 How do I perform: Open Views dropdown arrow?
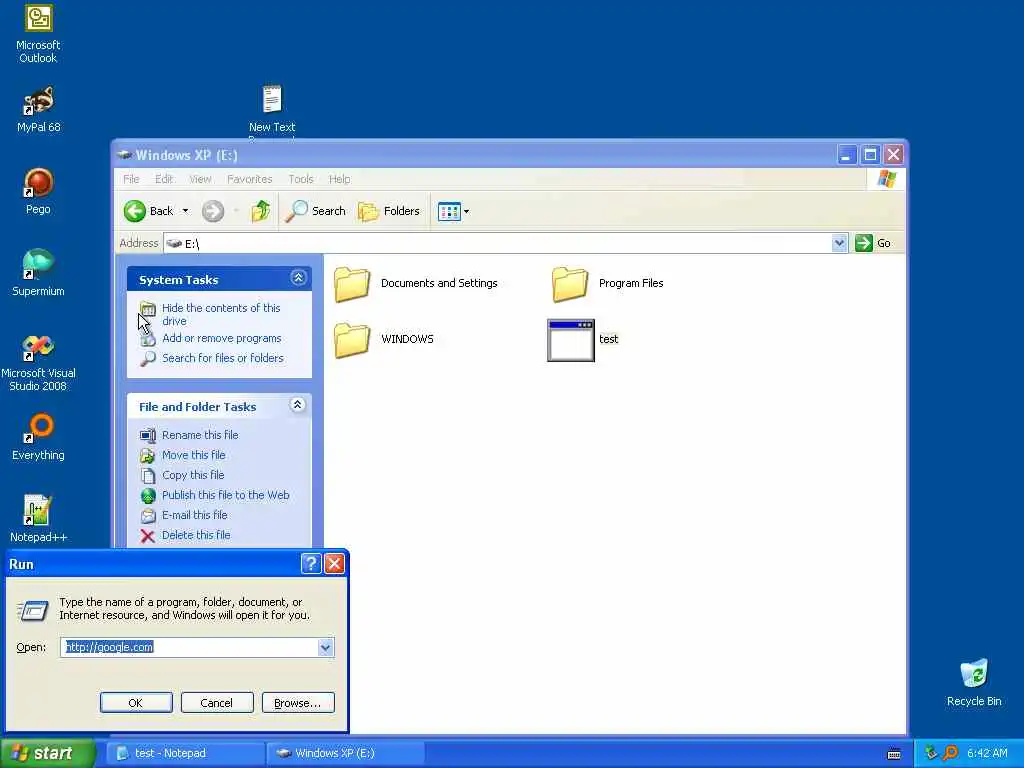[x=466, y=212]
